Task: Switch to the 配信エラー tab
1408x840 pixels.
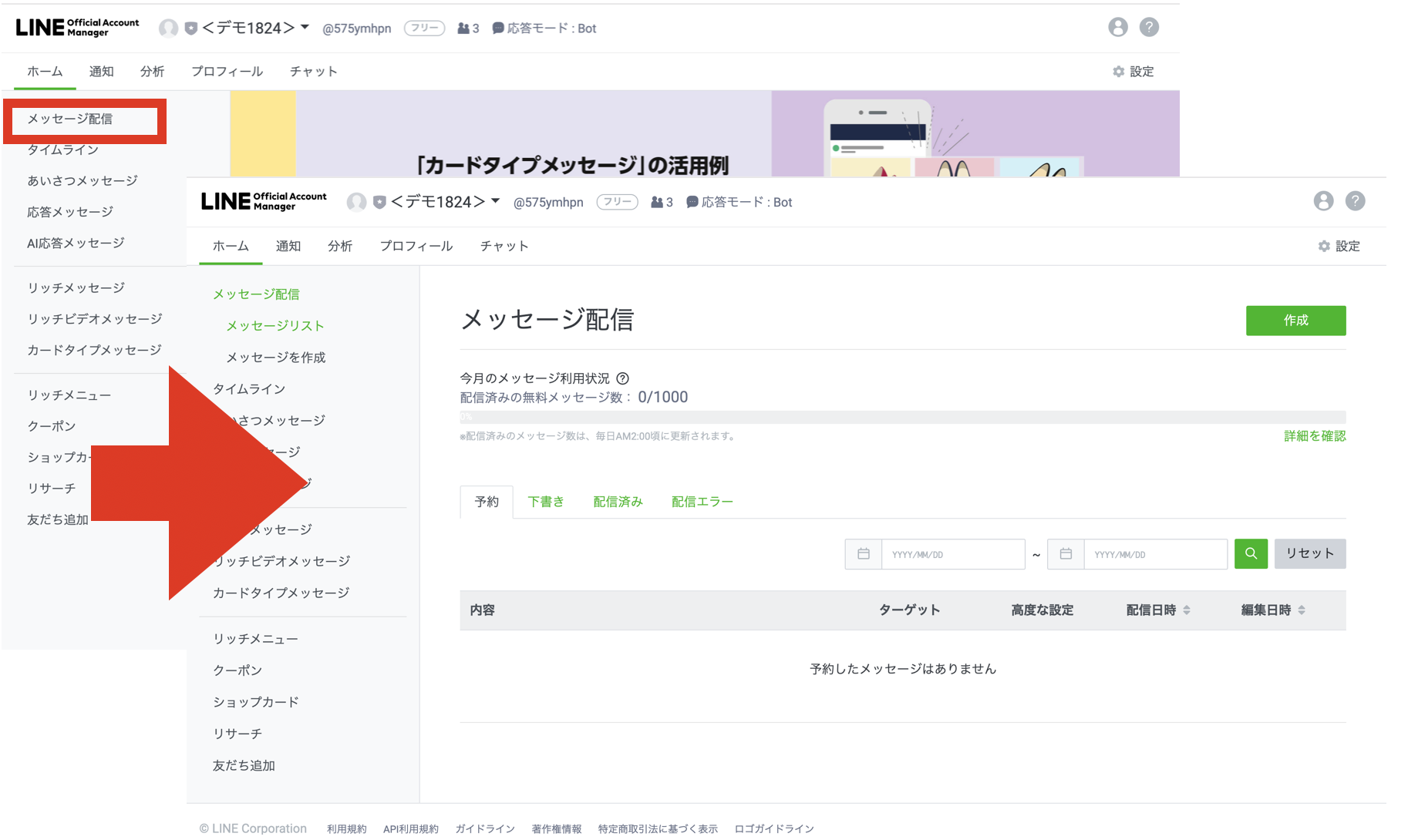Action: (x=702, y=502)
